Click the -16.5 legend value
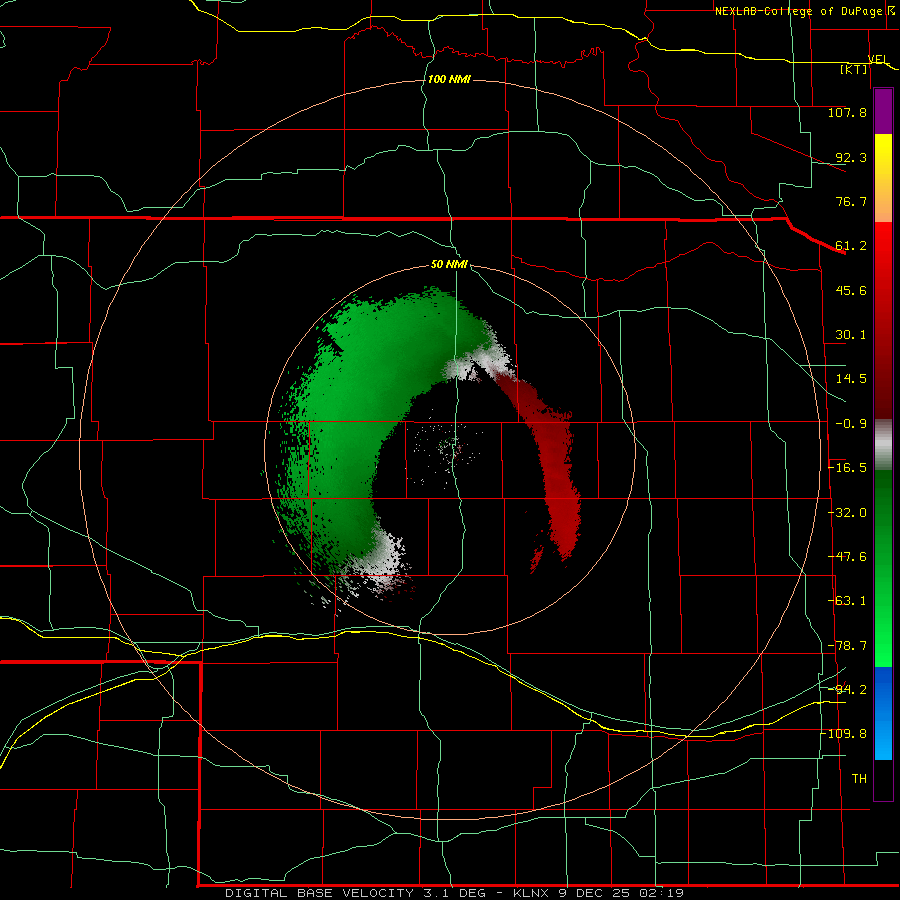 847,468
